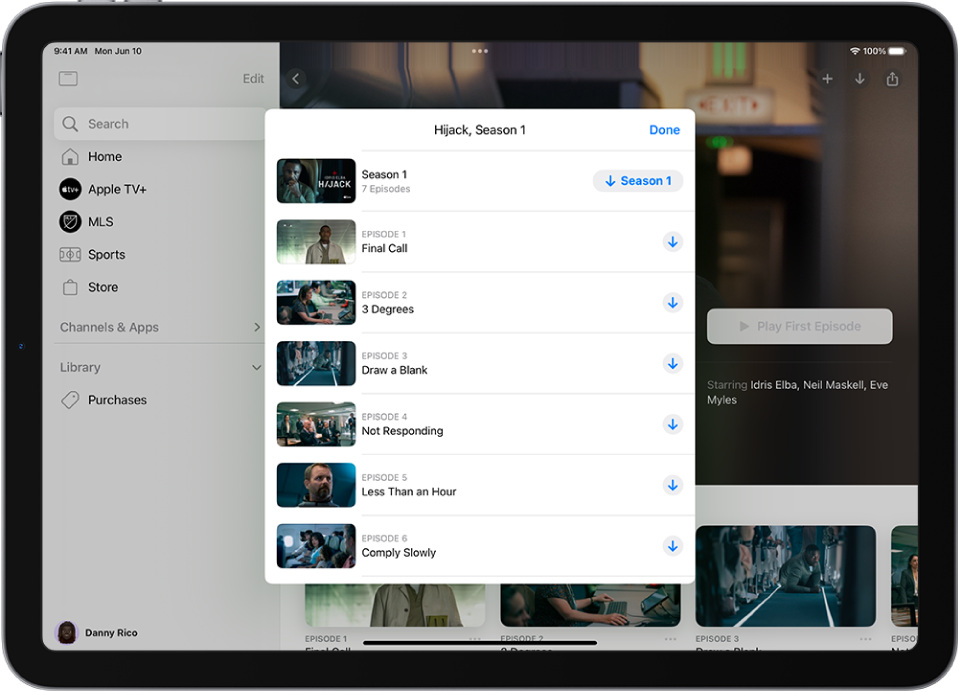This screenshot has width=958, height=692.
Task: Open the Store section
Action: click(x=103, y=287)
